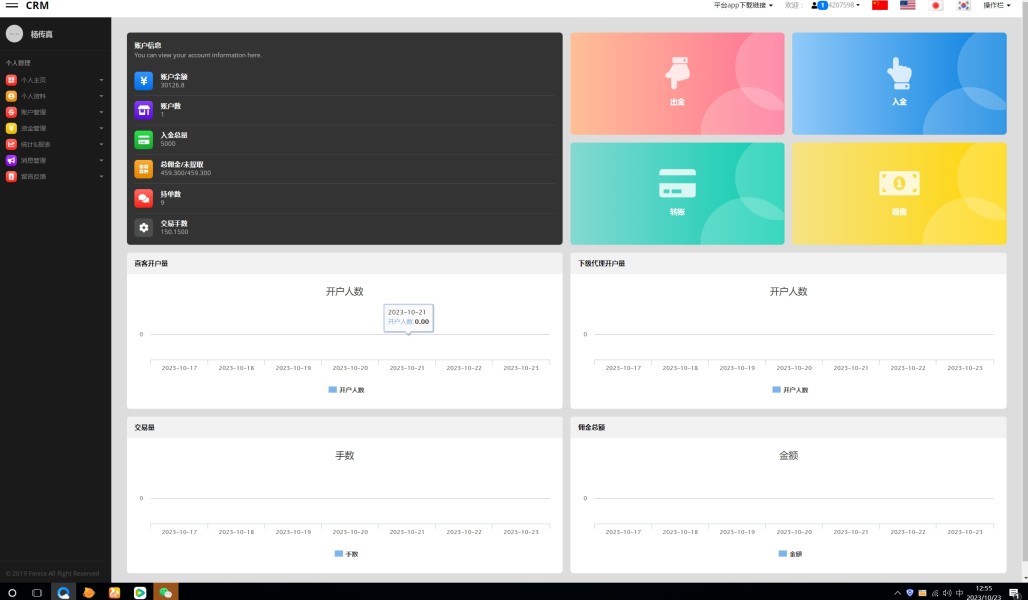Switch language with the China flag
Image resolution: width=1028 pixels, height=600 pixels.
point(880,5)
